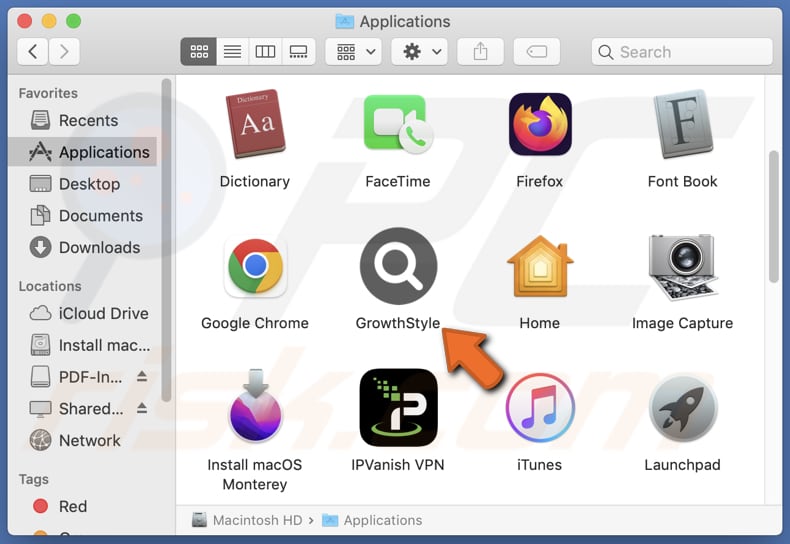Click the Tags section header
This screenshot has height=544, width=790.
pos(34,479)
